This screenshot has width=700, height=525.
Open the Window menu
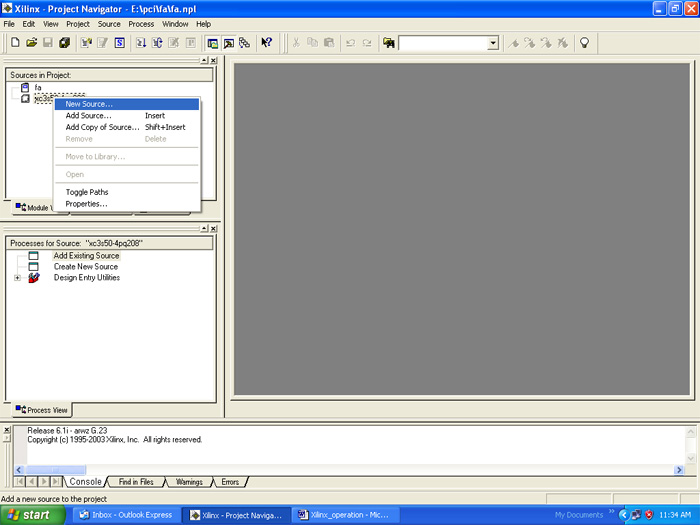pyautogui.click(x=175, y=24)
